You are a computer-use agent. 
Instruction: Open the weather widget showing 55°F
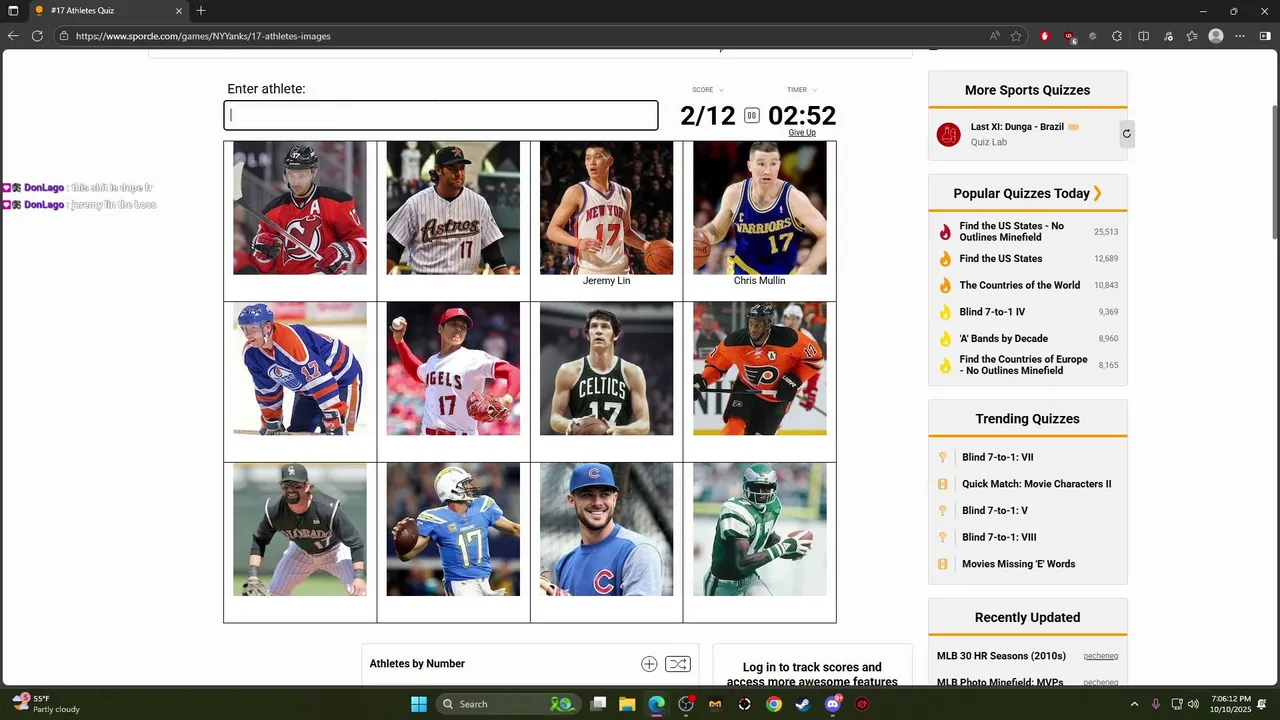pos(44,704)
